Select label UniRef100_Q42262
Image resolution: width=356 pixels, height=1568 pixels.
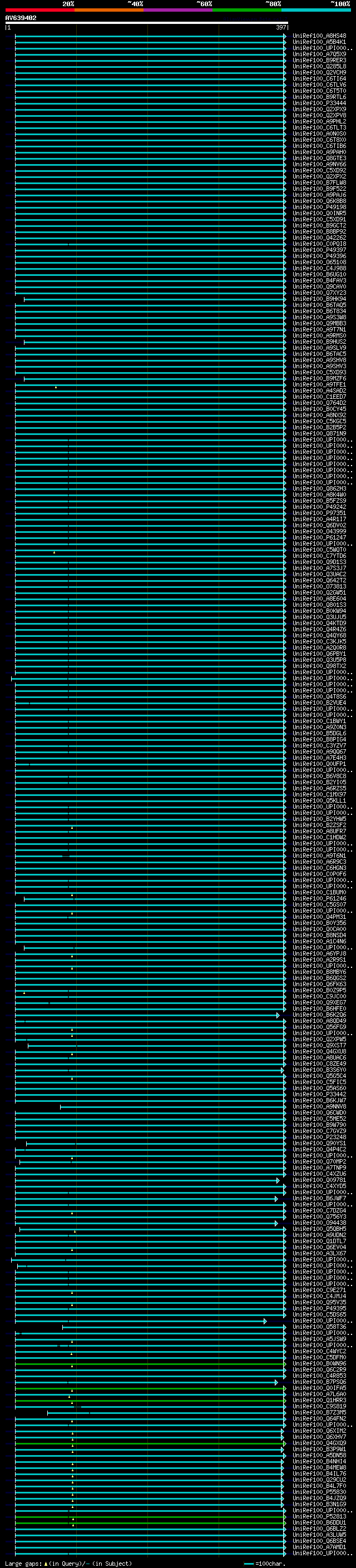[x=319, y=238]
